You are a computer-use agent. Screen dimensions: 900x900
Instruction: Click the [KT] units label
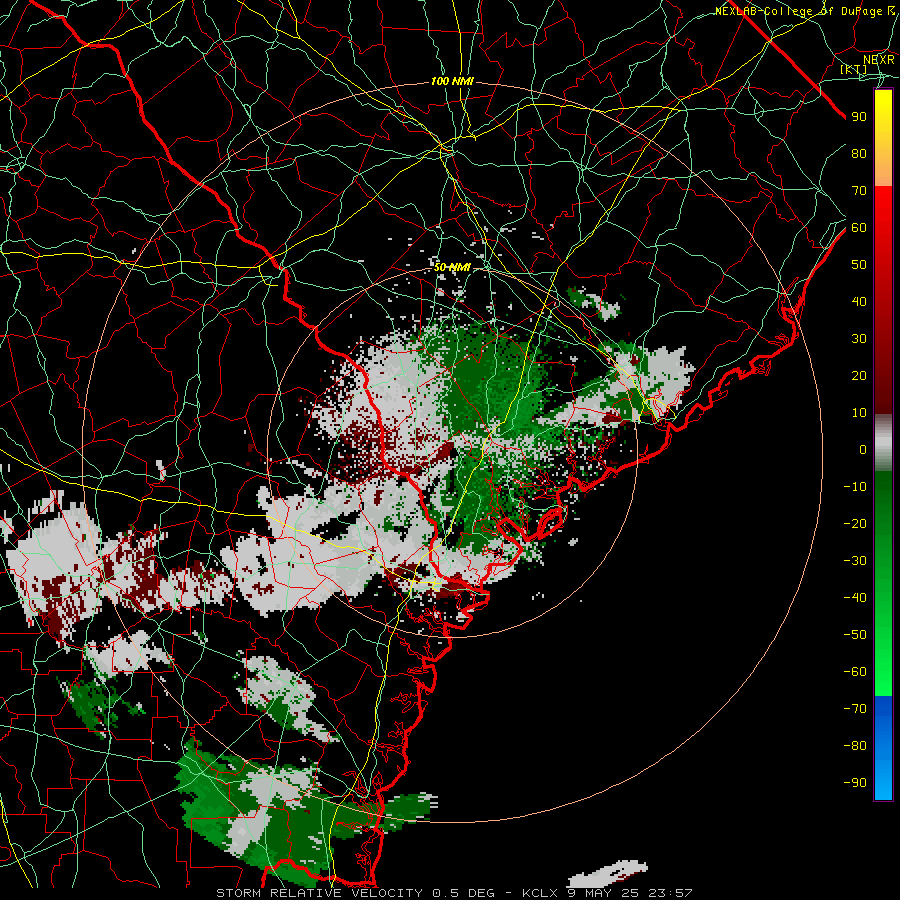(854, 69)
